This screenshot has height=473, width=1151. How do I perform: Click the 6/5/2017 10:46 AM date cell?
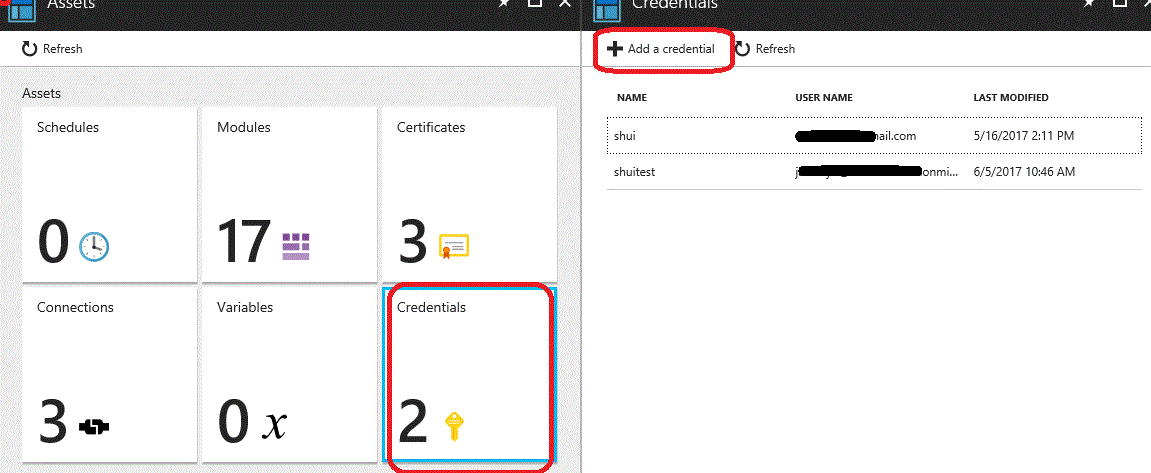(1024, 172)
